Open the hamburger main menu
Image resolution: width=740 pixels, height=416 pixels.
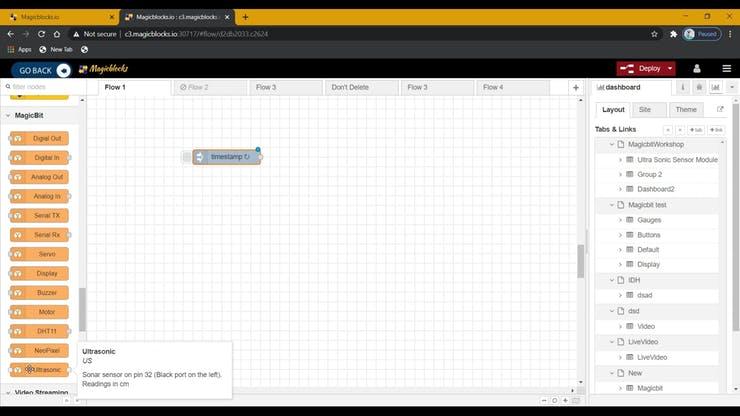coord(724,69)
